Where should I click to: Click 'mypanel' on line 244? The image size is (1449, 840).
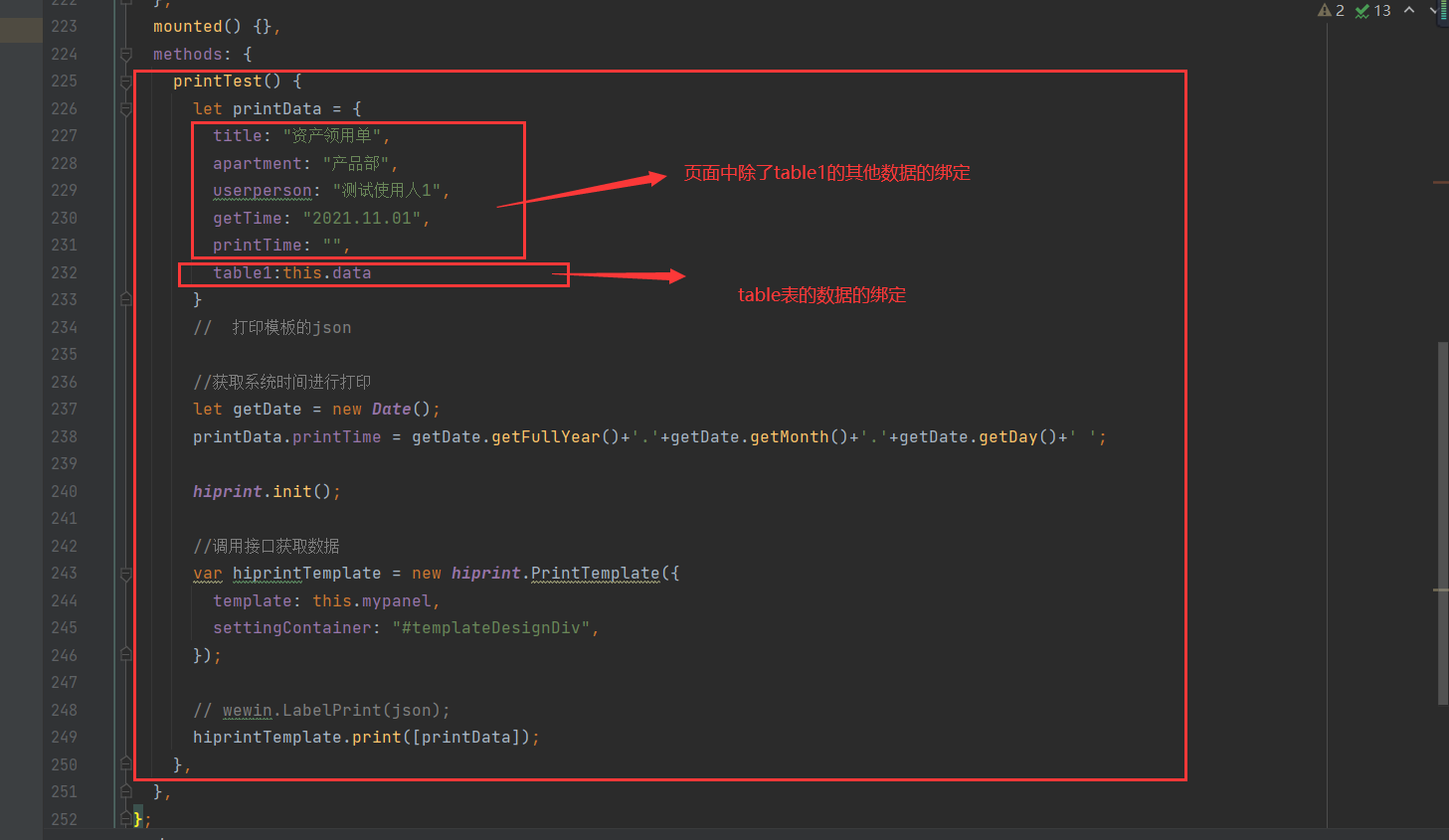pyautogui.click(x=396, y=601)
